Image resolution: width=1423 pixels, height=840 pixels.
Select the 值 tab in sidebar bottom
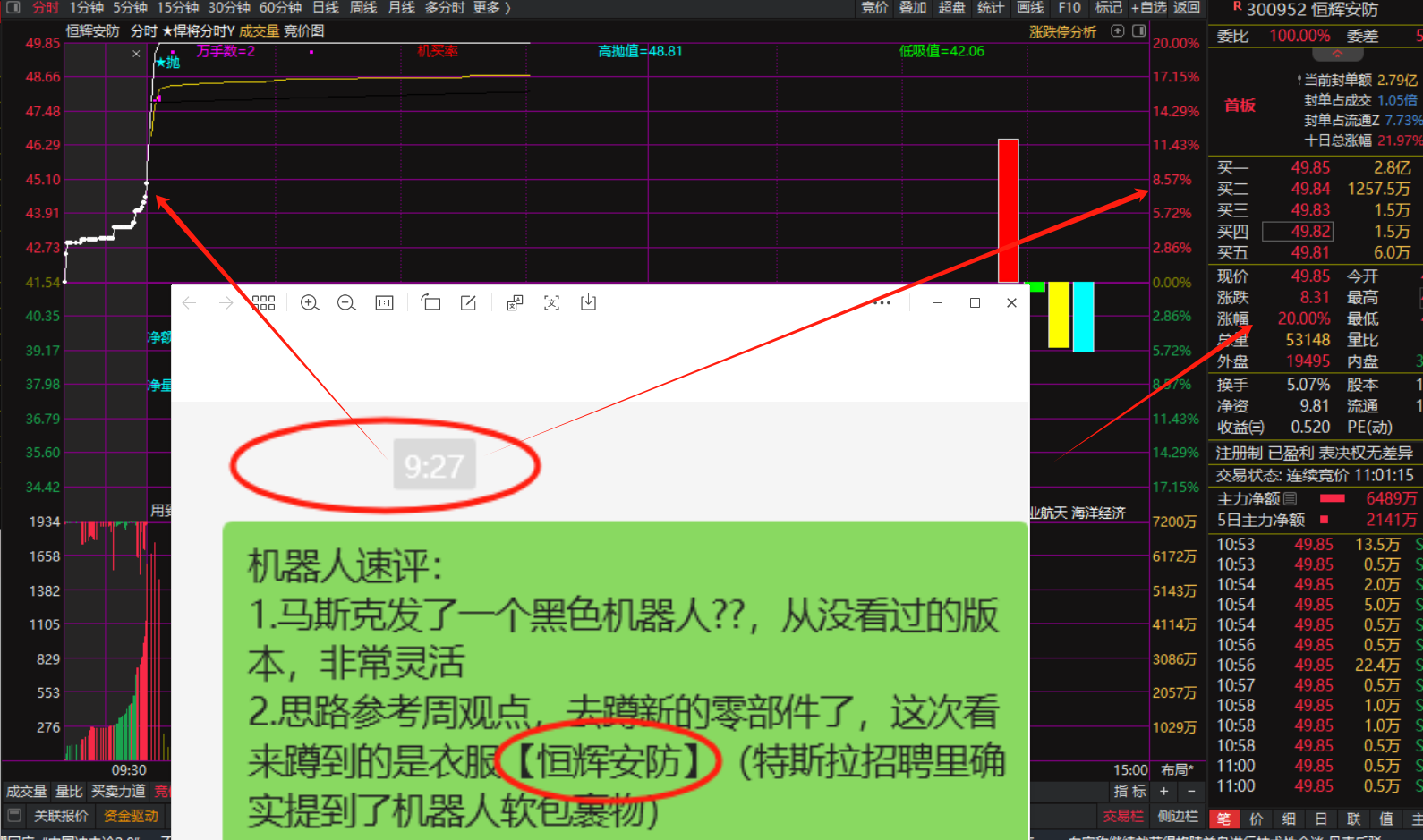[x=1386, y=819]
